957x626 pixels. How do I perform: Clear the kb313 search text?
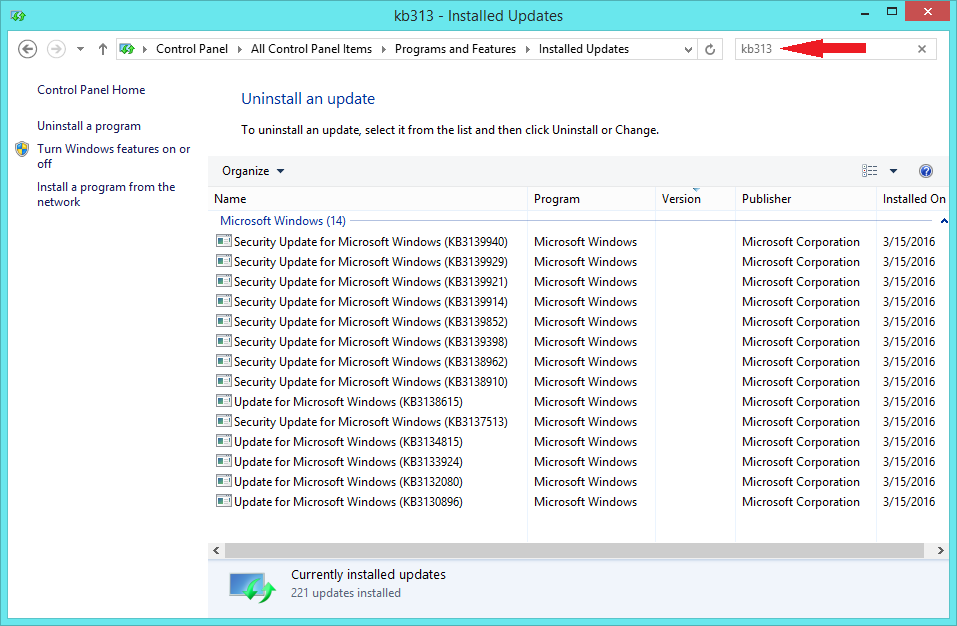point(922,49)
